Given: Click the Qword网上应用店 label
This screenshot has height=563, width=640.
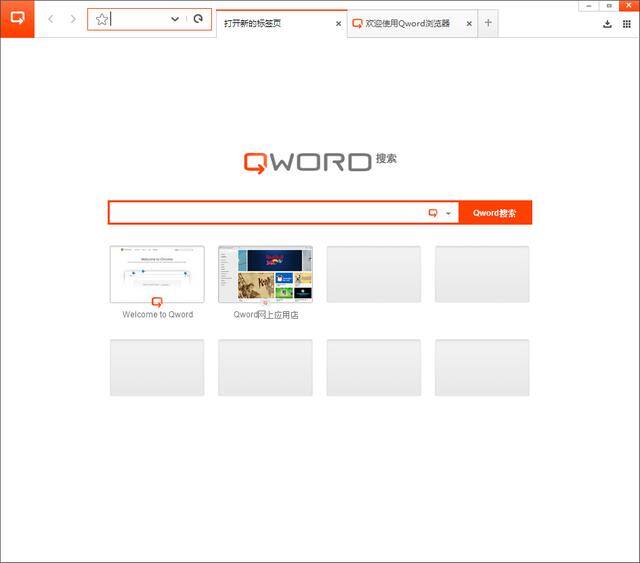Looking at the screenshot, I should pos(266,315).
